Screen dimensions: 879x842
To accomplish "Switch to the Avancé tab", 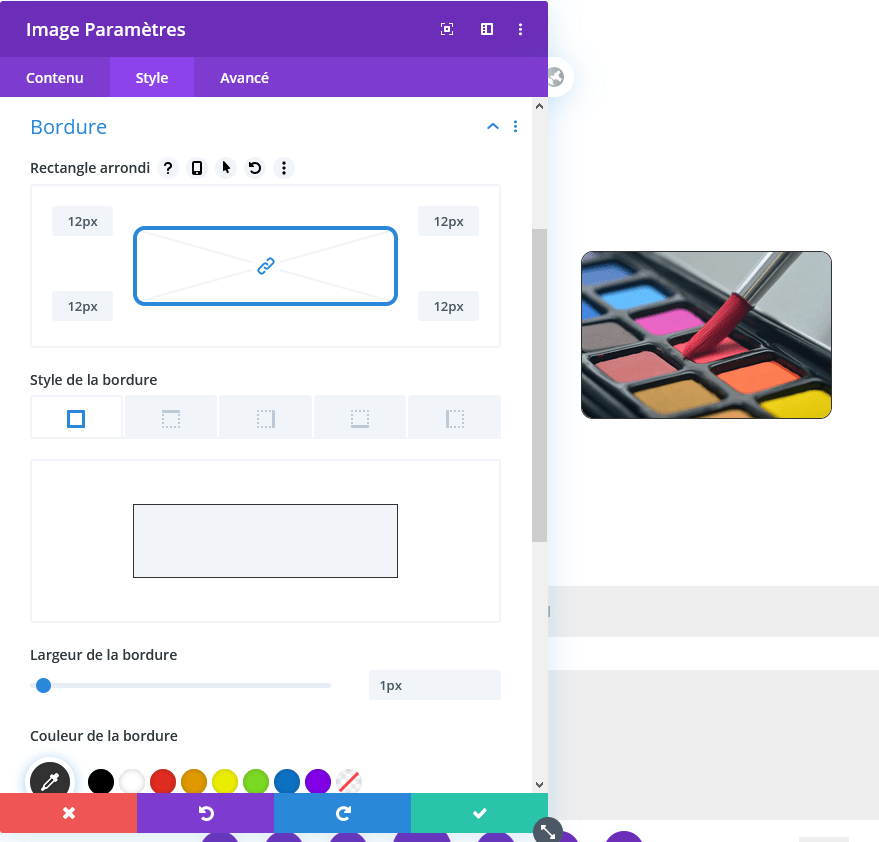I will click(x=244, y=77).
